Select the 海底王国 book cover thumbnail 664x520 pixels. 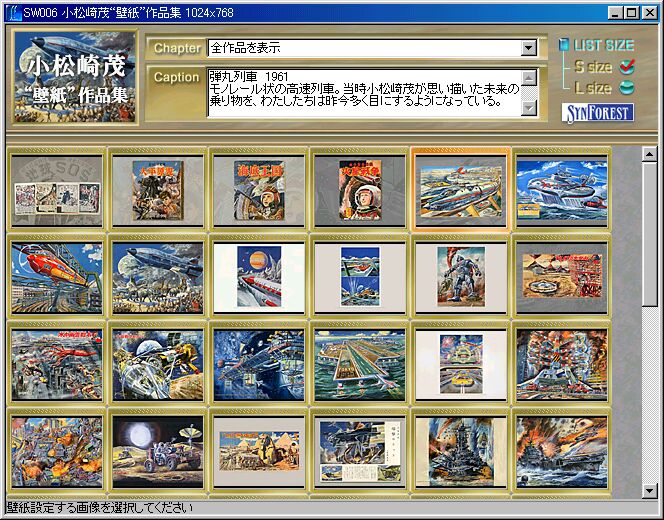(259, 191)
